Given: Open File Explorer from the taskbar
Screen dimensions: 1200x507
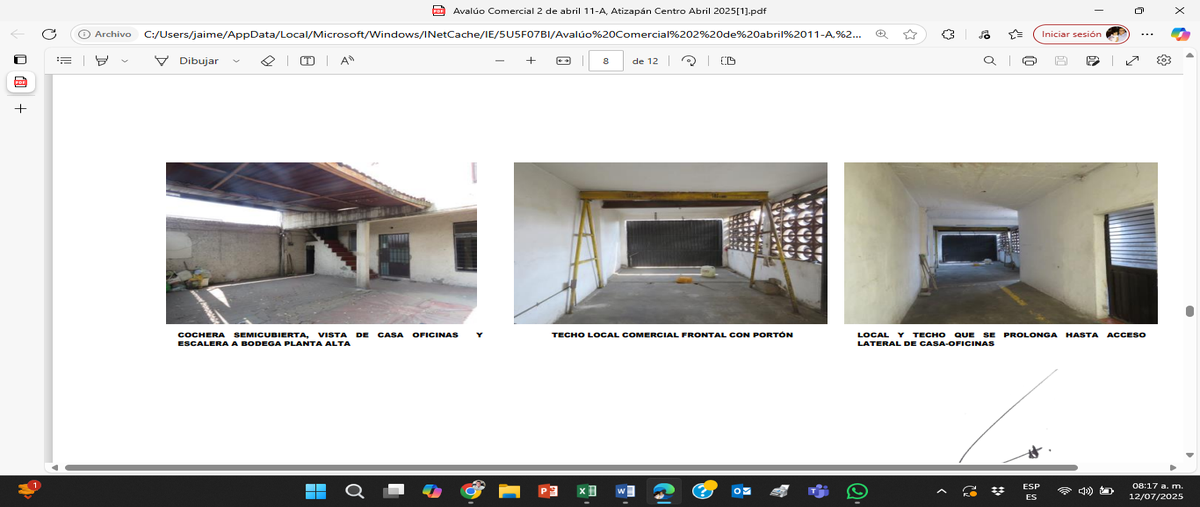Looking at the screenshot, I should tap(510, 491).
